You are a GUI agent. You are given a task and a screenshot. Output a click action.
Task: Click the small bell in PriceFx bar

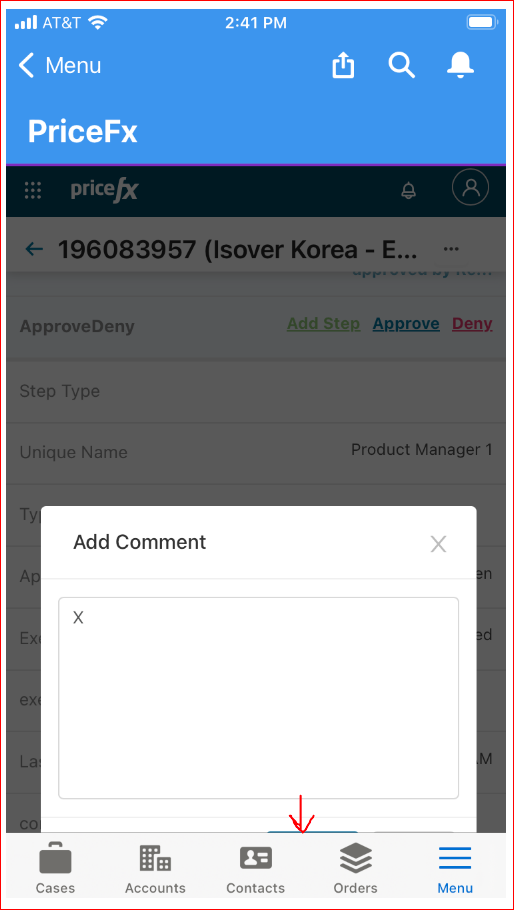pos(409,190)
